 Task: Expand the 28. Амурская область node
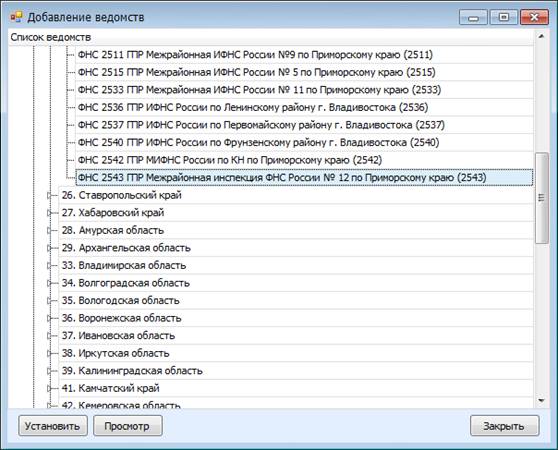click(49, 230)
